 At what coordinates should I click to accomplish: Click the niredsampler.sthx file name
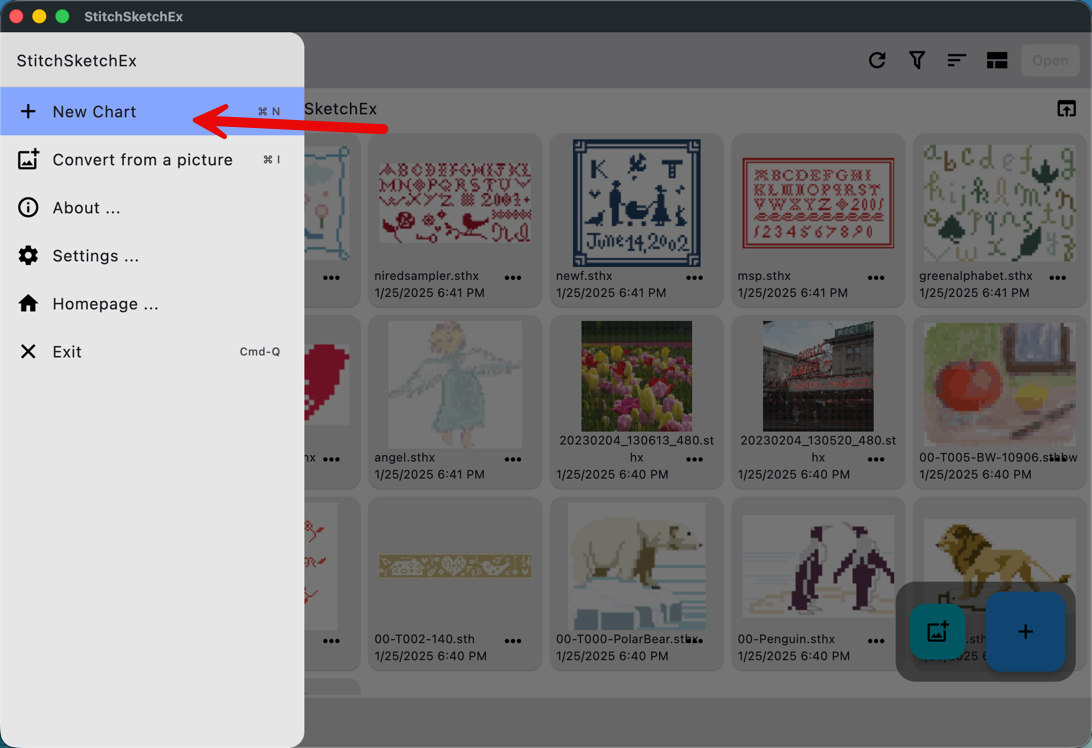(x=426, y=276)
